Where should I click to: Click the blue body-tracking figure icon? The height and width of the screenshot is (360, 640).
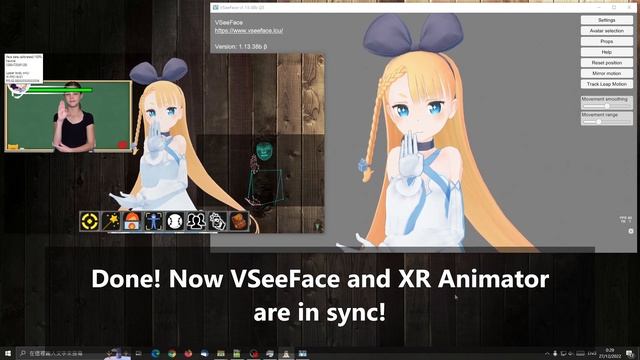pyautogui.click(x=153, y=221)
